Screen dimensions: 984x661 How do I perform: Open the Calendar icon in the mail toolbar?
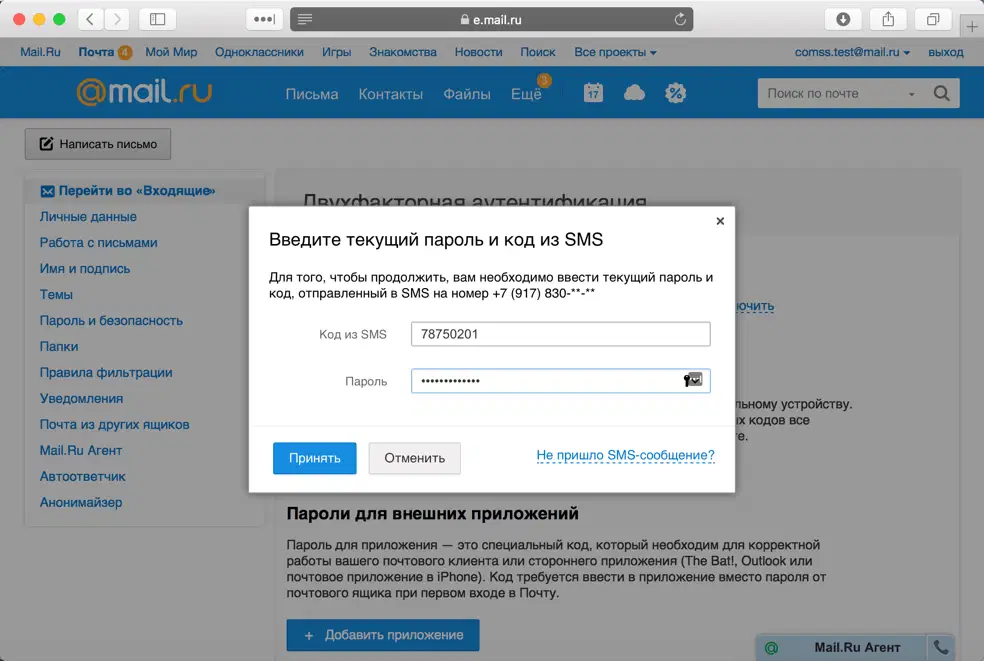coord(593,92)
